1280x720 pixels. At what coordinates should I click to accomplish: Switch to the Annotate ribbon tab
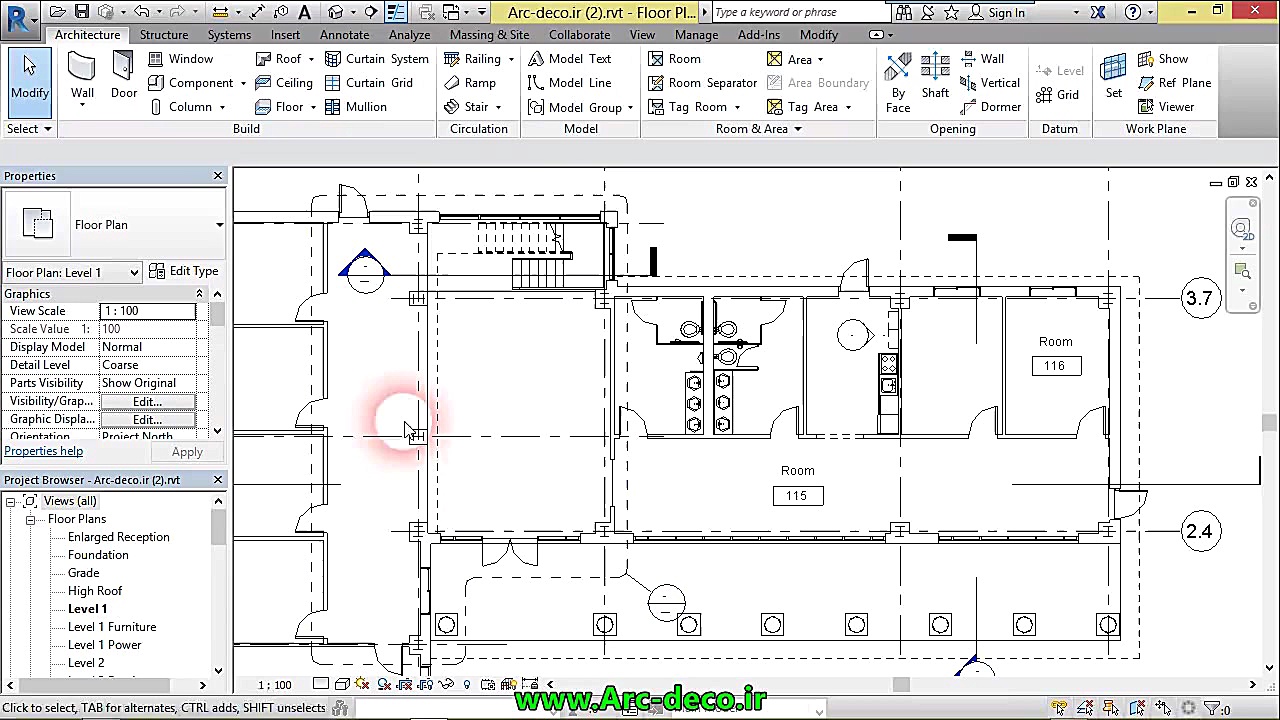click(x=344, y=35)
